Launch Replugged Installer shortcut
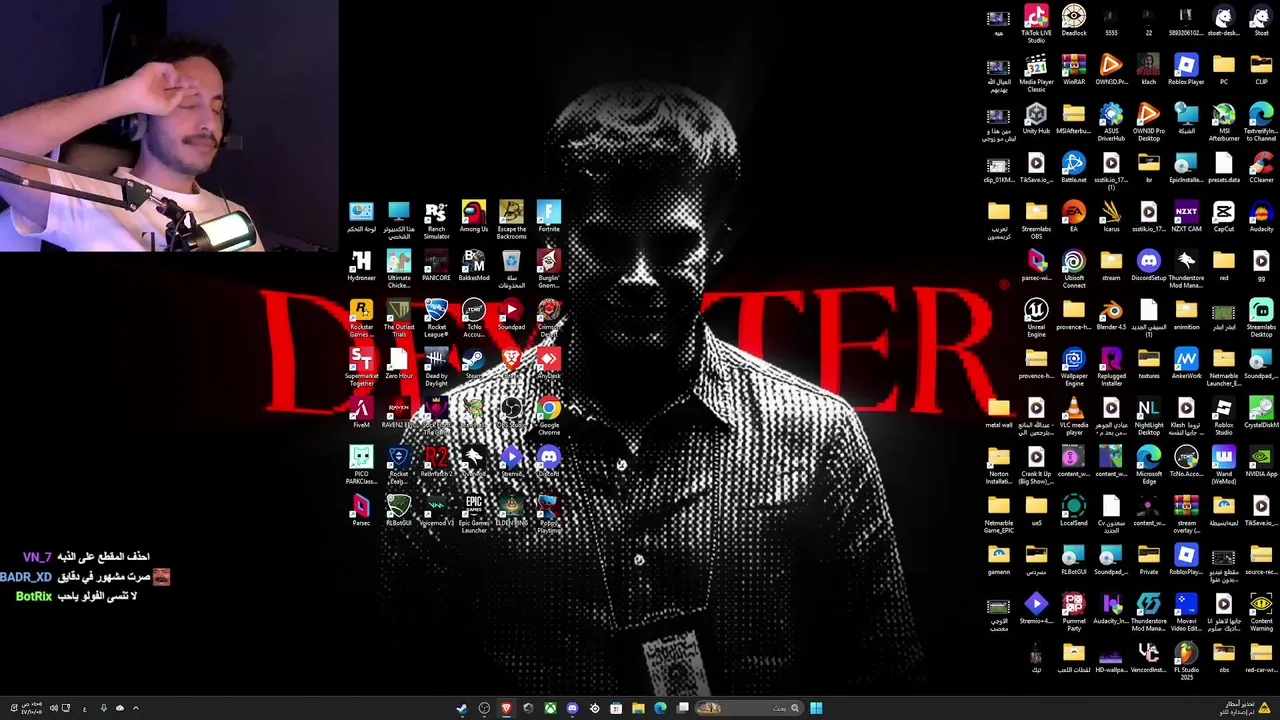1280x720 pixels. click(x=1111, y=367)
